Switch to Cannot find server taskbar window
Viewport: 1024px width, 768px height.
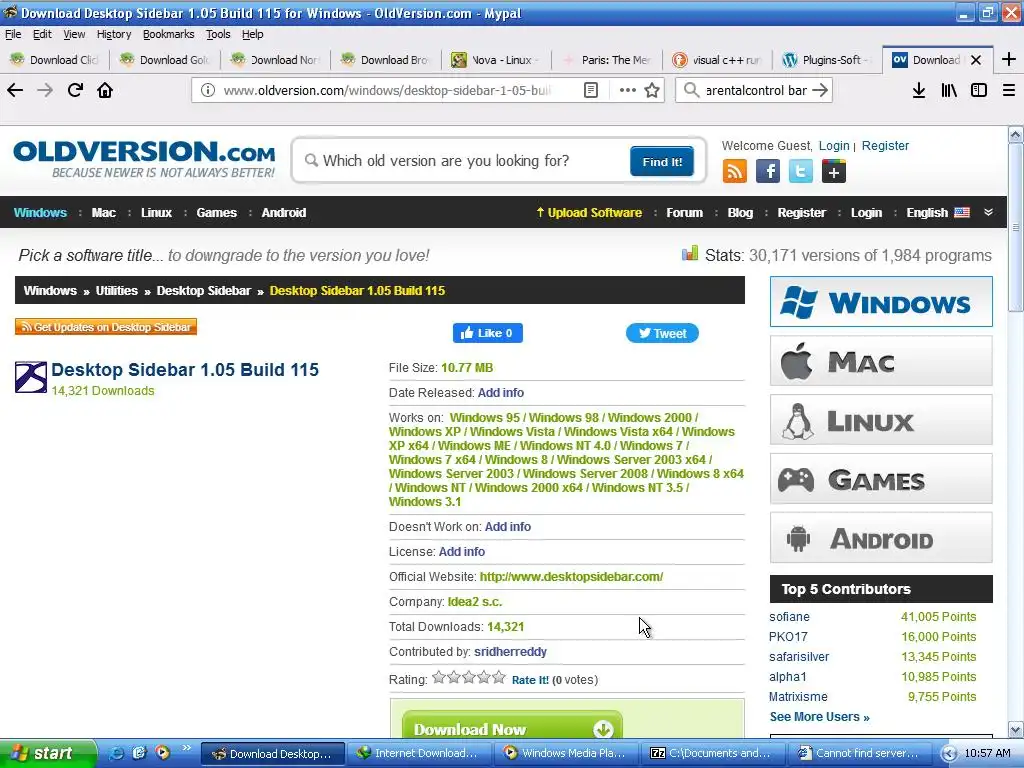[x=859, y=753]
